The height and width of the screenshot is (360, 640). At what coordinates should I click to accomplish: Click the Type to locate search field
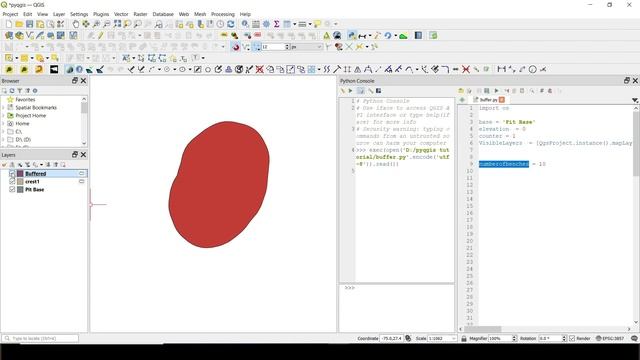pyautogui.click(x=40, y=338)
